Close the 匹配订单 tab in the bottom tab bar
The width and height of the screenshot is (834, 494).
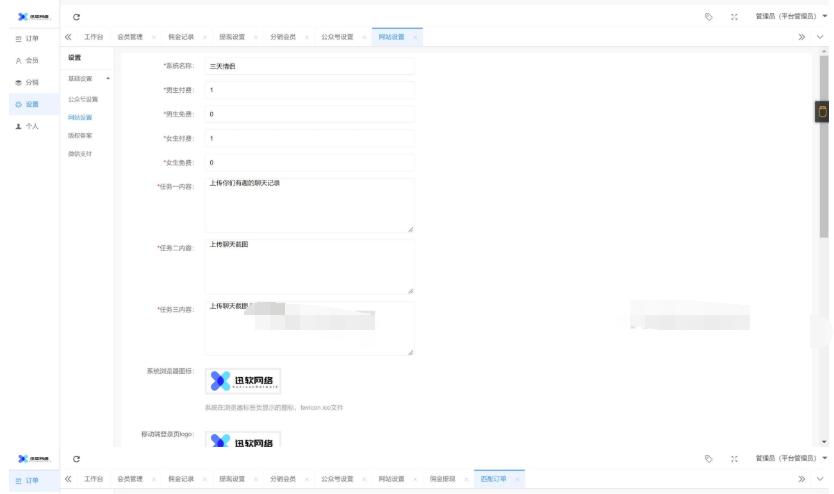click(x=517, y=479)
